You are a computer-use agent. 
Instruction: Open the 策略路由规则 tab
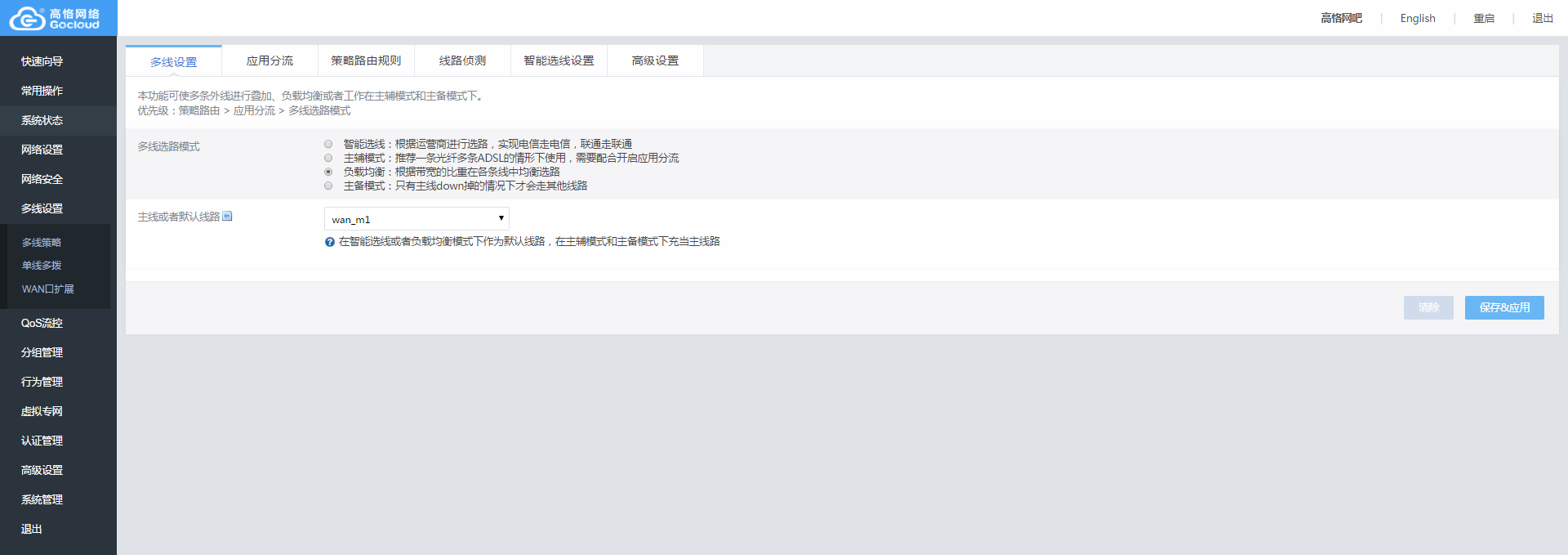tap(366, 61)
